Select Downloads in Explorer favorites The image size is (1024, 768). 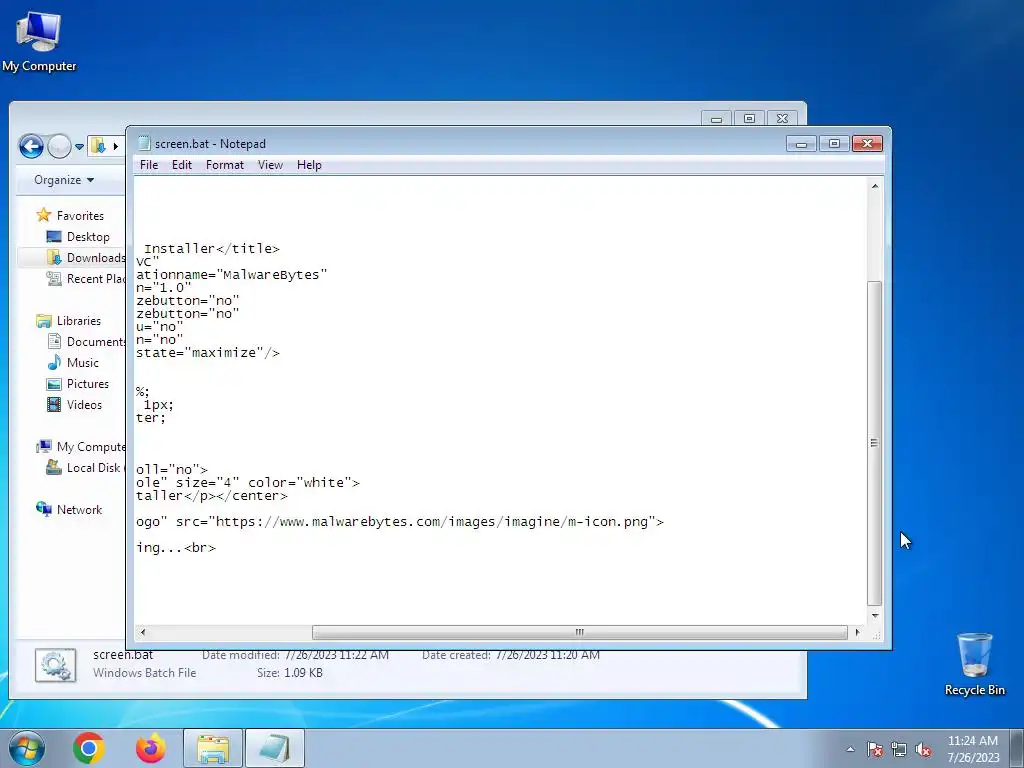coord(95,257)
